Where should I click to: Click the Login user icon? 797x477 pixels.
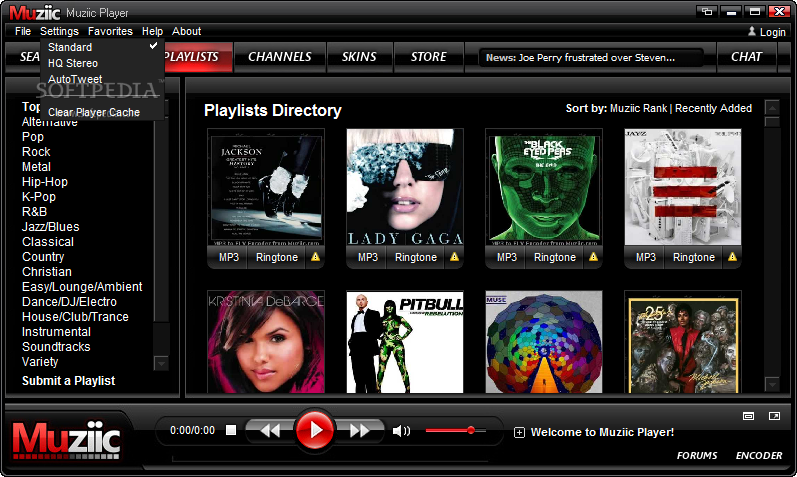tap(752, 32)
